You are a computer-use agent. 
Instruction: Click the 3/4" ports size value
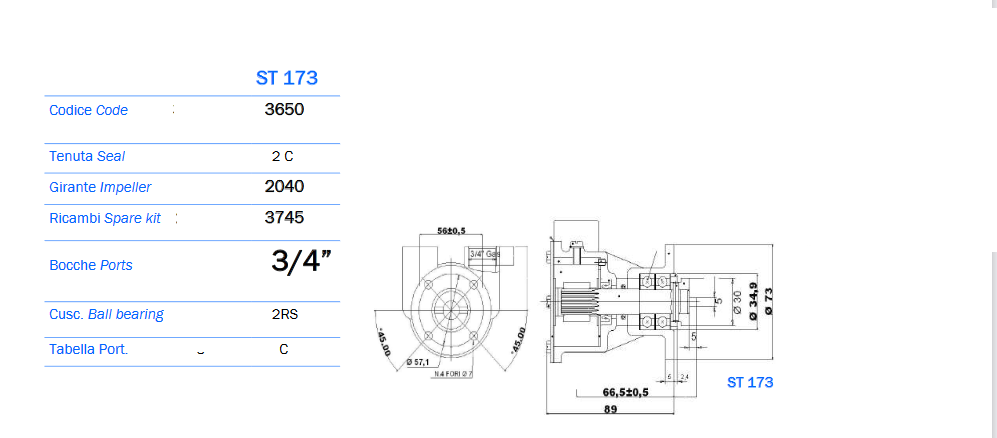point(301,262)
